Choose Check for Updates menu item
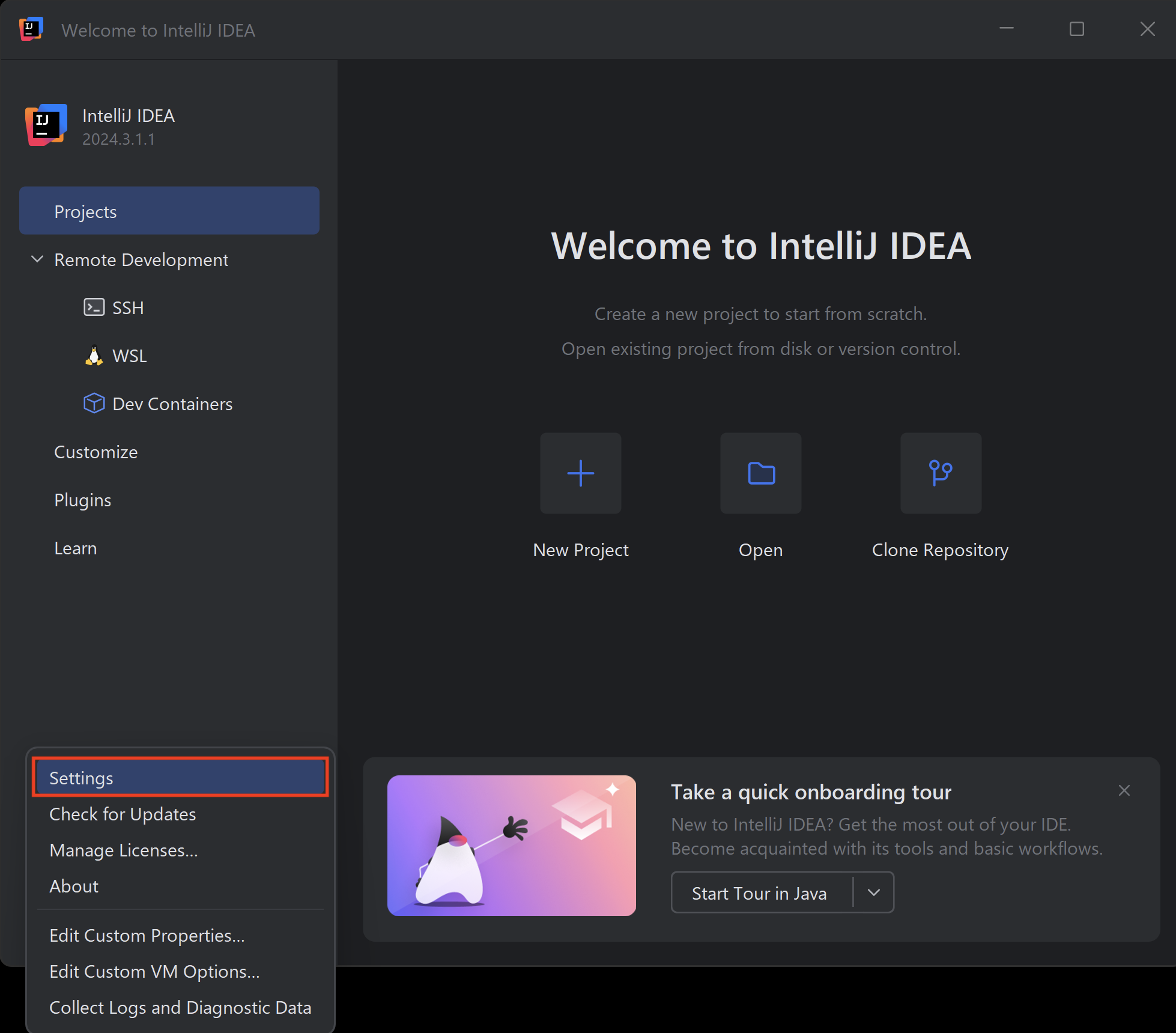The height and width of the screenshot is (1033, 1176). (180, 814)
